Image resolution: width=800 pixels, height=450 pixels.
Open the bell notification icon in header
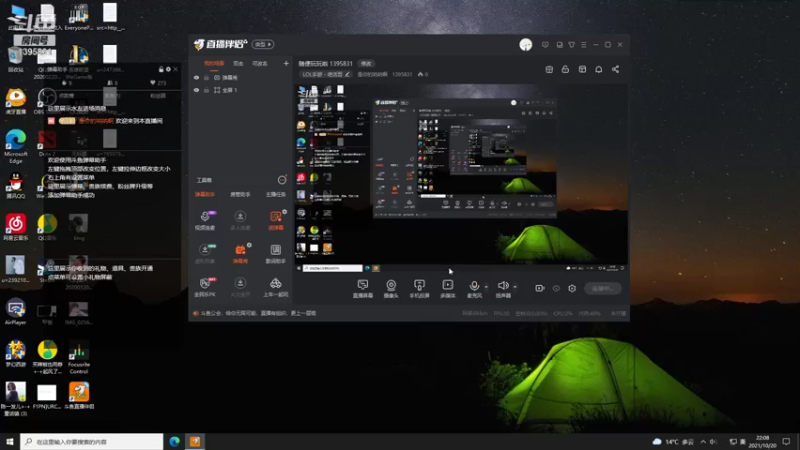tap(598, 69)
